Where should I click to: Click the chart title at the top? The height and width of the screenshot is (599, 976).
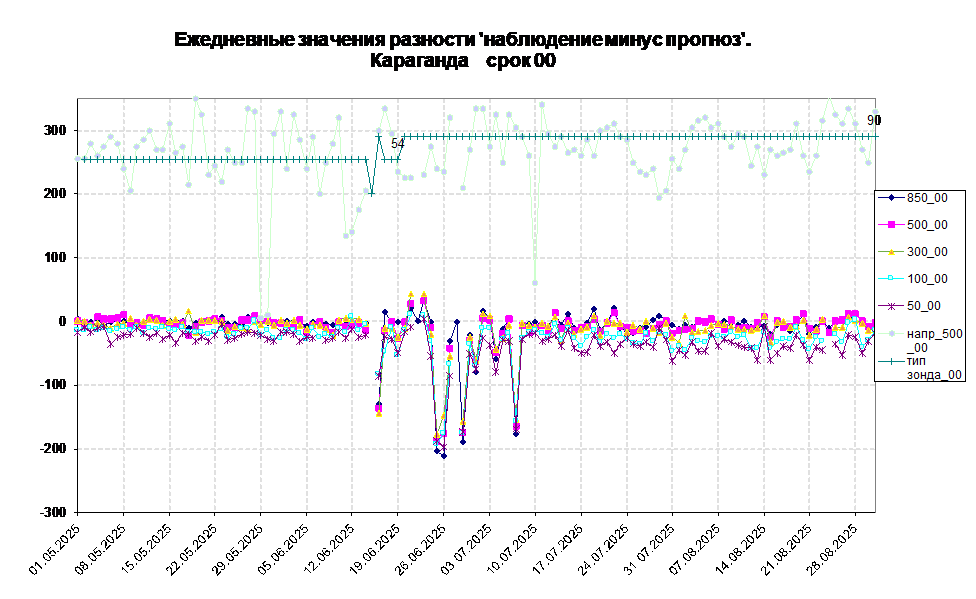coord(463,50)
